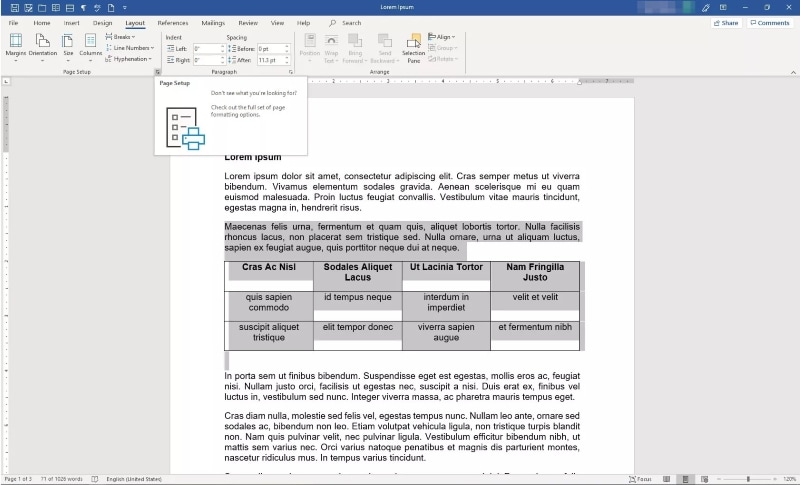The height and width of the screenshot is (485, 800).
Task: Switch to the Mailings tab
Action: coord(213,23)
